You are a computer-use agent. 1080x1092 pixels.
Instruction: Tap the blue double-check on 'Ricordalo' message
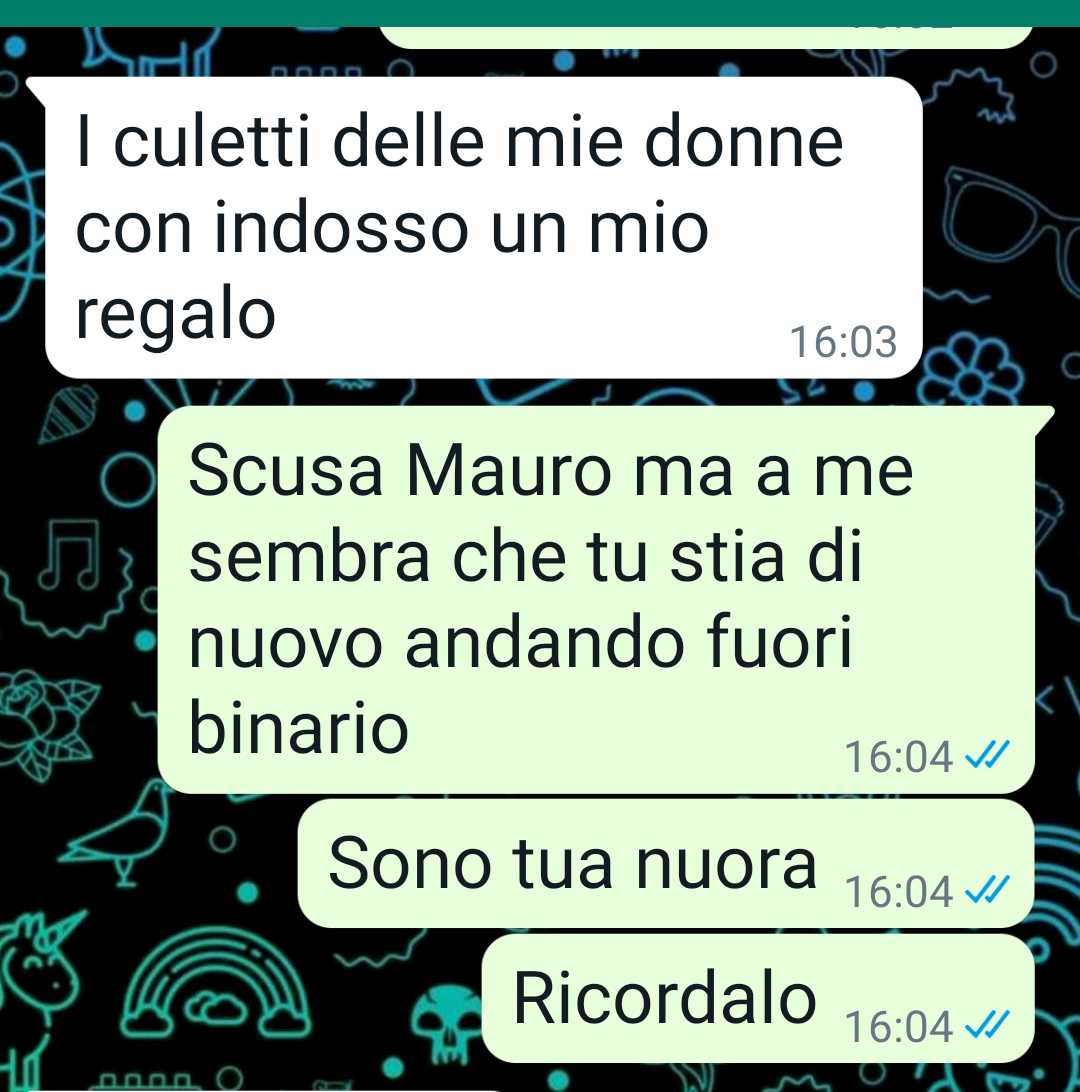point(987,1025)
